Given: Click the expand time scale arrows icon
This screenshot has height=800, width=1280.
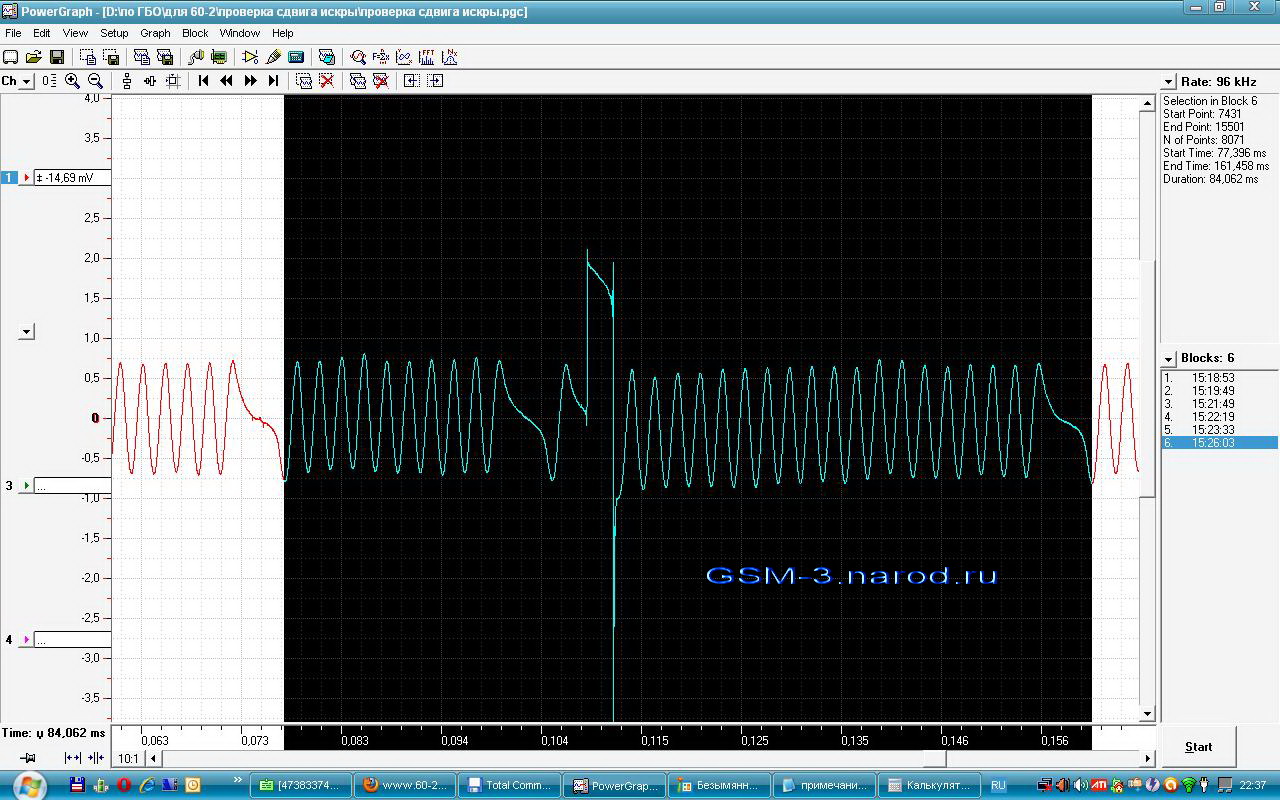Looking at the screenshot, I should coord(73,758).
